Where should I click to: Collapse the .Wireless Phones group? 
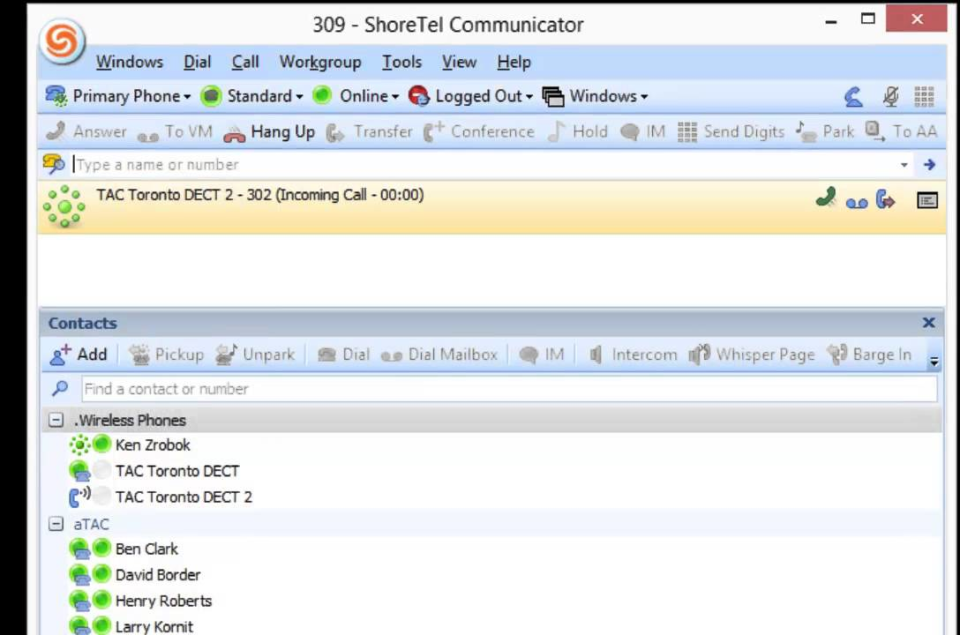click(x=56, y=420)
